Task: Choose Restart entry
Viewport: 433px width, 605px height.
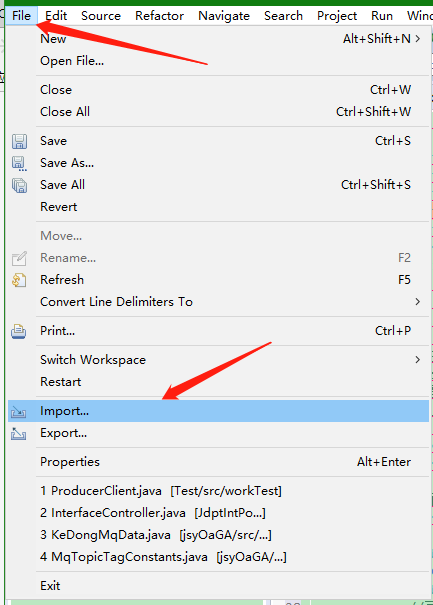Action: coord(218,382)
